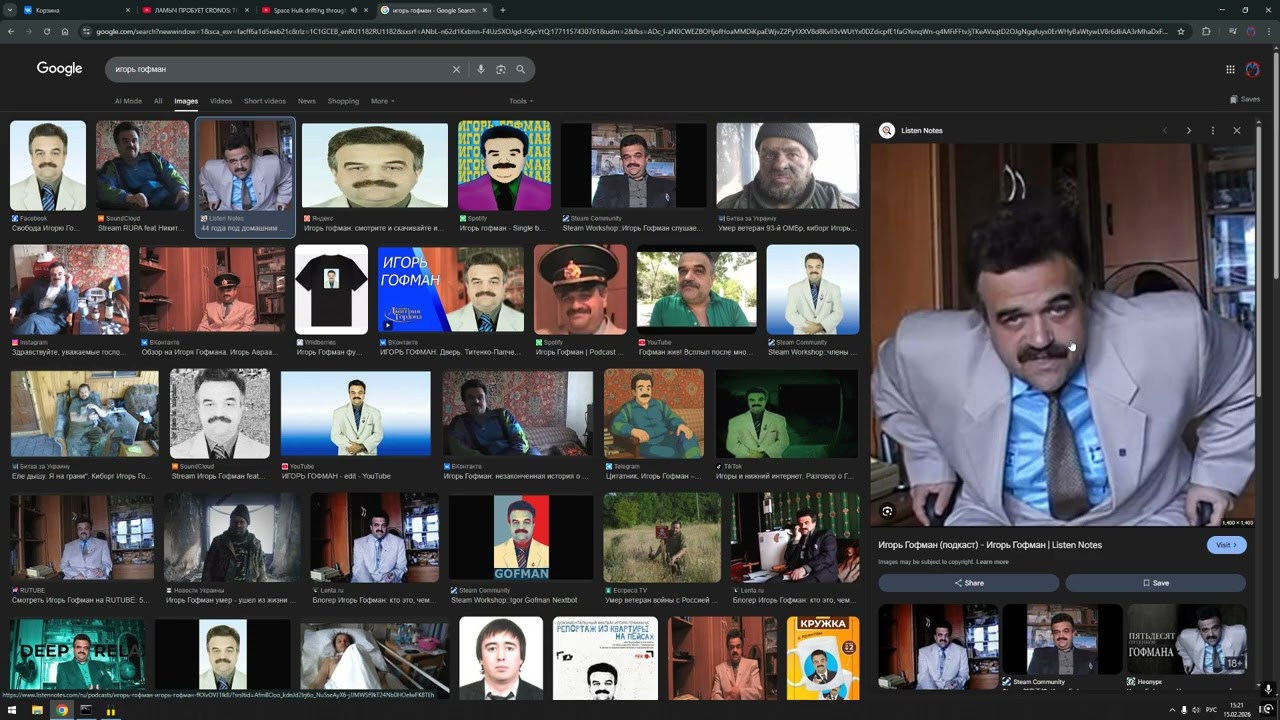Open Saves collection
This screenshot has width=1280, height=720.
(x=1245, y=99)
